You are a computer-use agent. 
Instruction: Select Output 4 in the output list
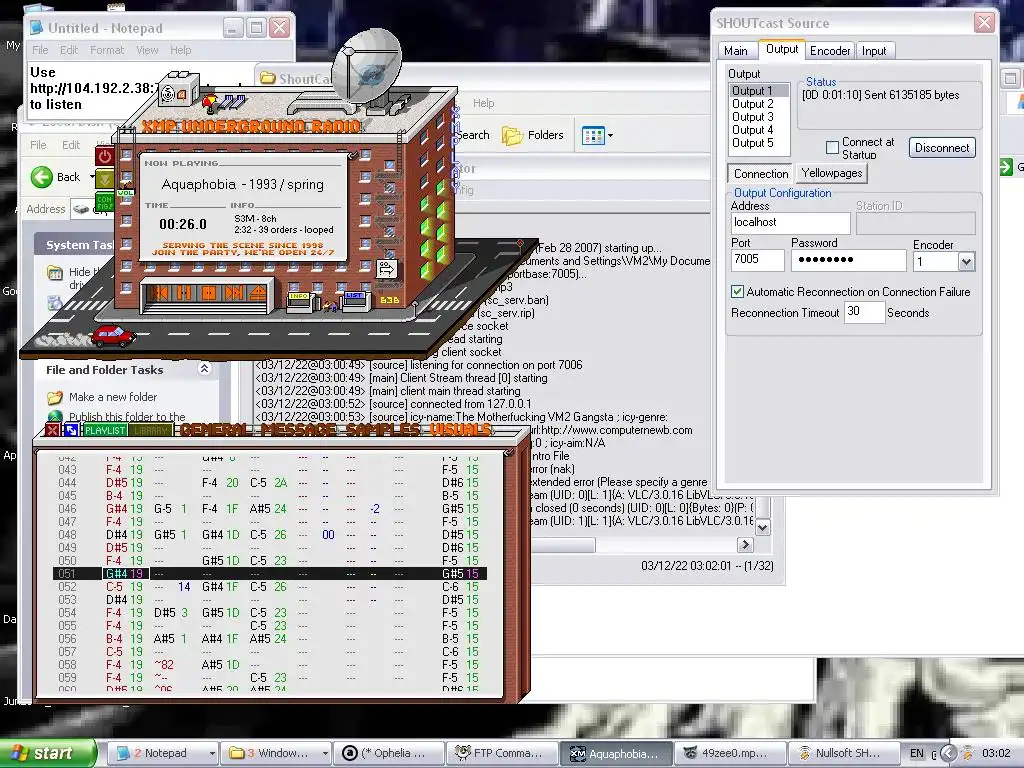(x=759, y=130)
